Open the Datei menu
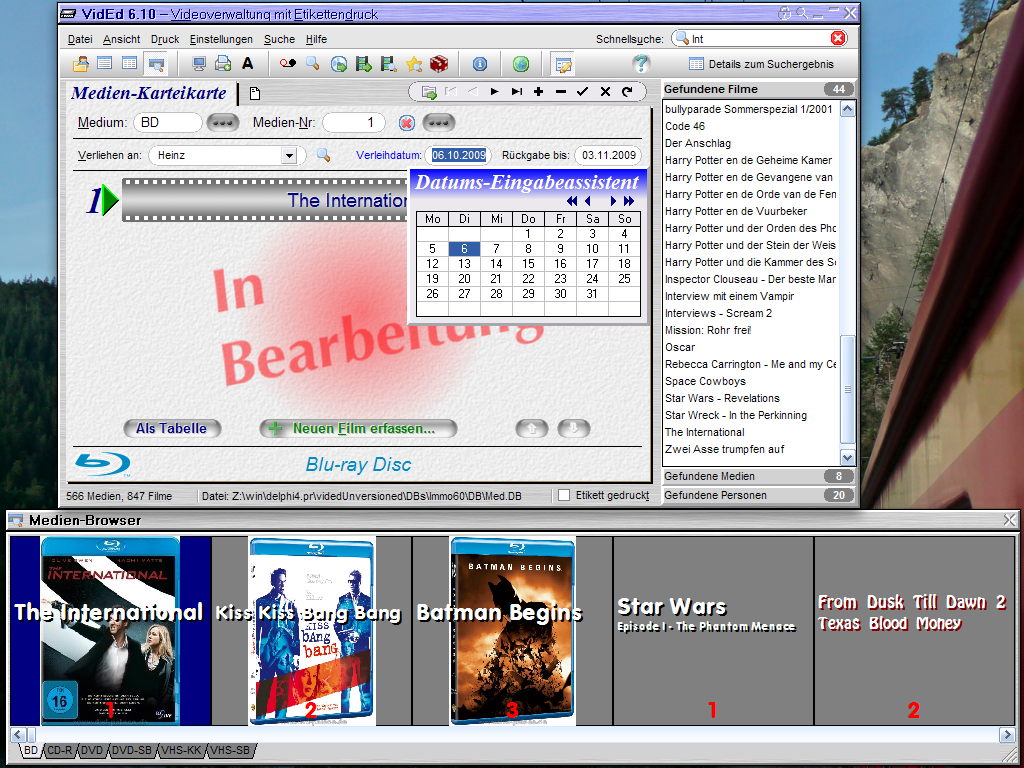The width and height of the screenshot is (1024, 768). pyautogui.click(x=80, y=39)
